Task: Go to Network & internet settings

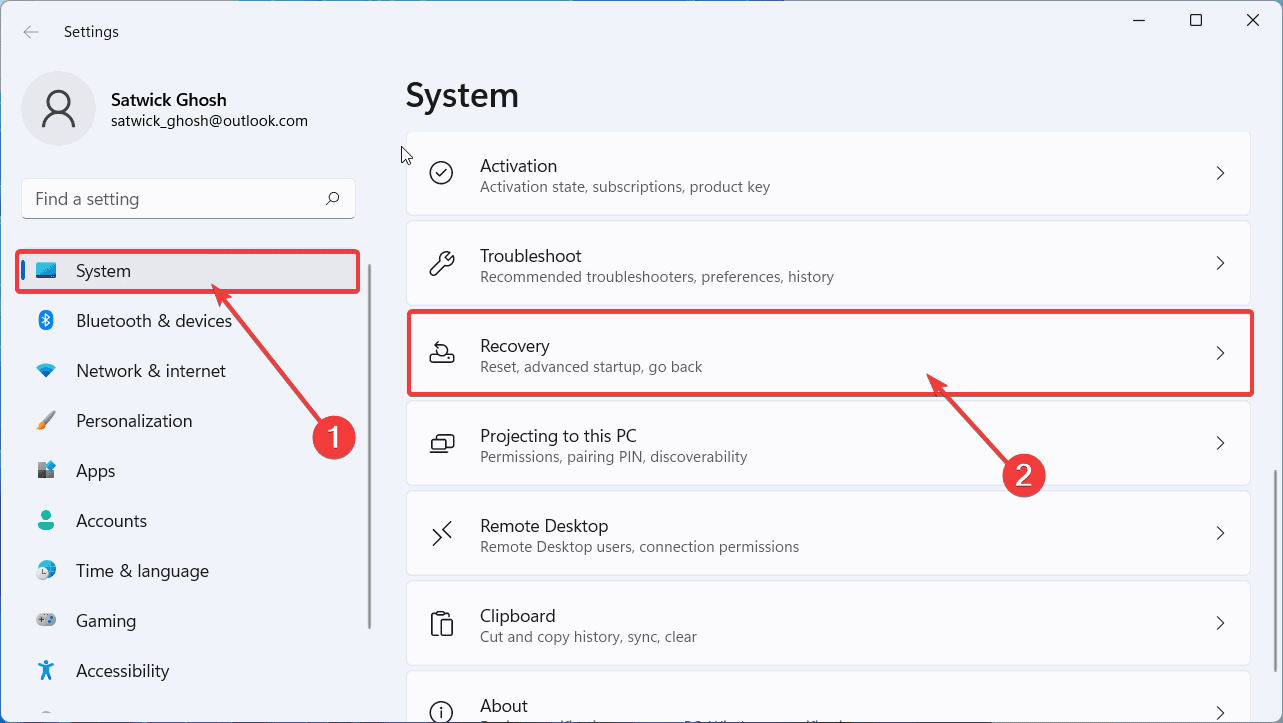Action: [188, 371]
